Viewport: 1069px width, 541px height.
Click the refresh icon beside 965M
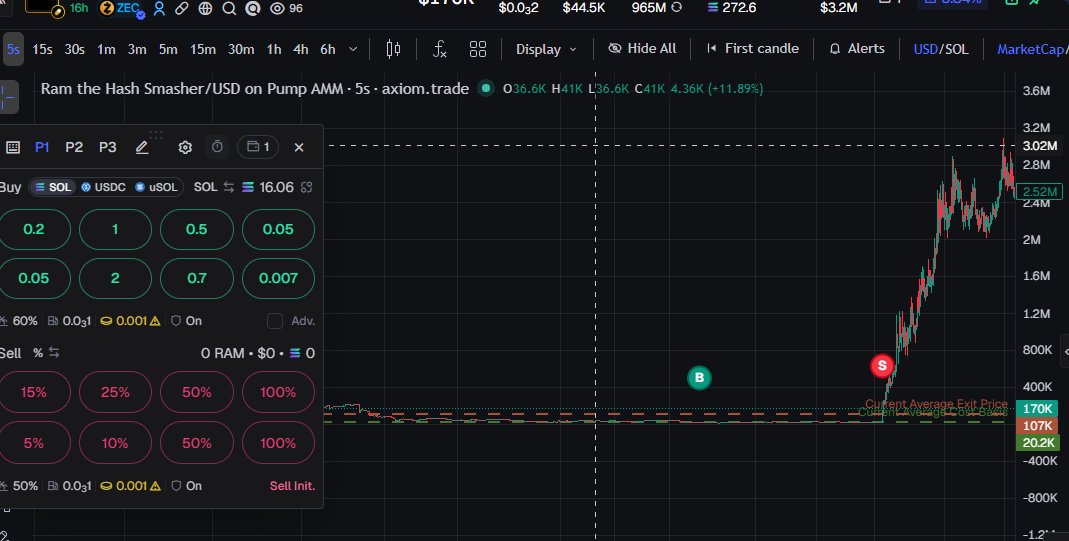(676, 7)
